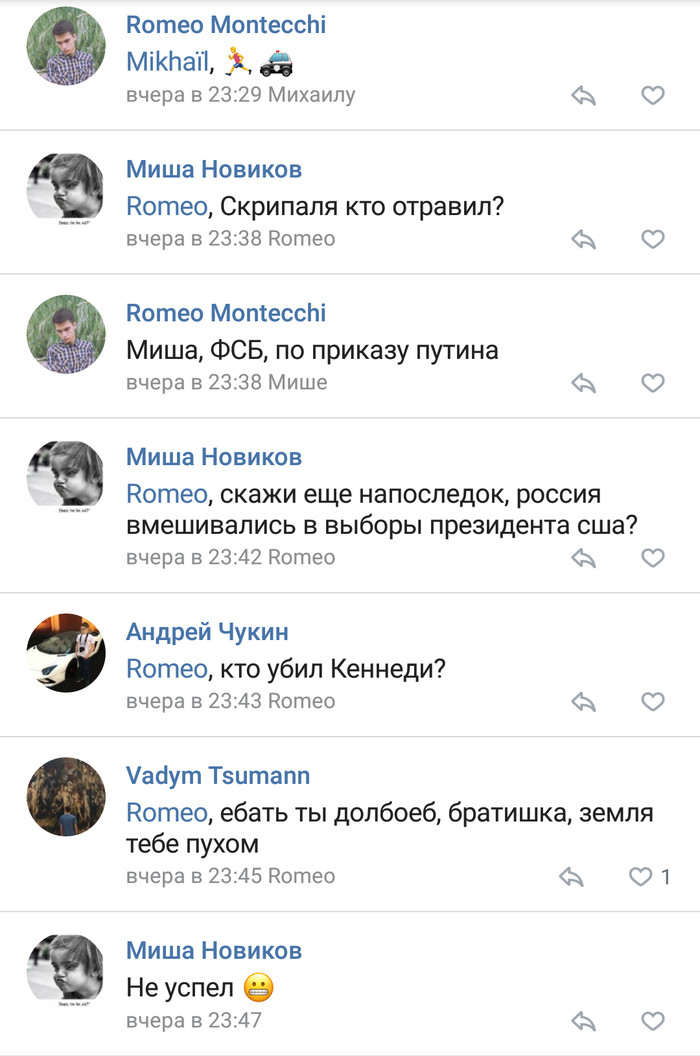The image size is (700, 1056).
Task: Like the ФСБ по приказу comment
Action: point(652,383)
